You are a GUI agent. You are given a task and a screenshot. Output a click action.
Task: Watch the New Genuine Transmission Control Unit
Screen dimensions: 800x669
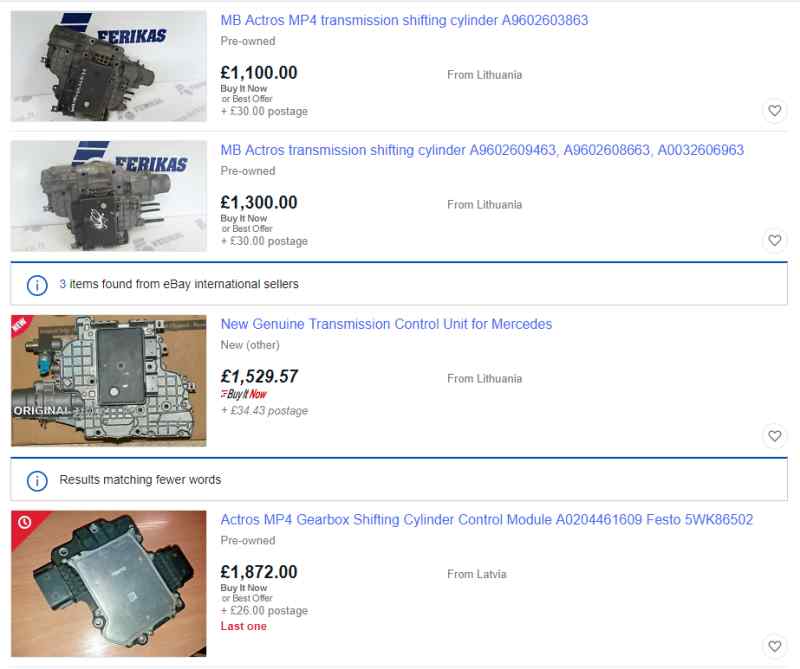pyautogui.click(x=774, y=436)
